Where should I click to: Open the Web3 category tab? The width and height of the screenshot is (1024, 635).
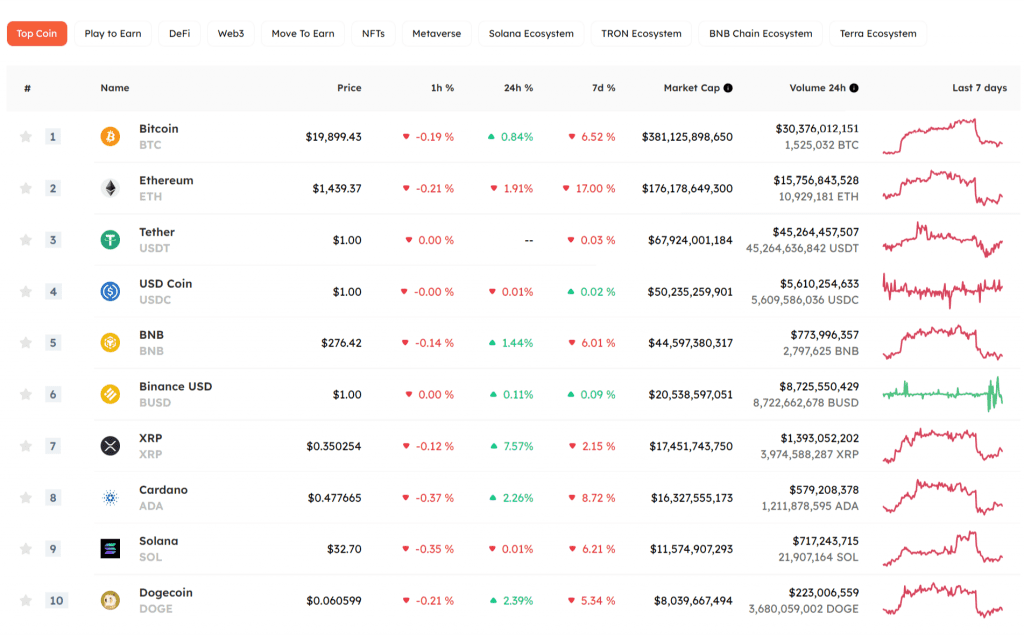231,33
